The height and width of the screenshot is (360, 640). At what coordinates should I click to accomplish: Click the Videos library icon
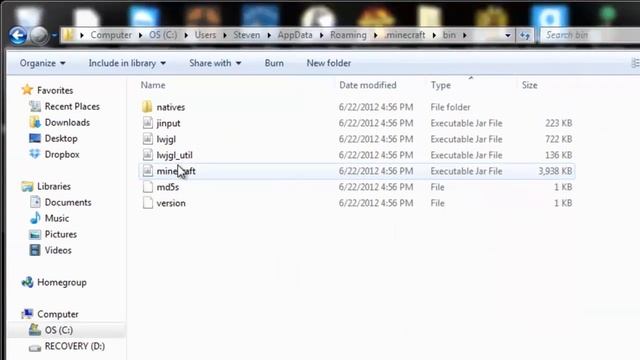tap(35, 250)
